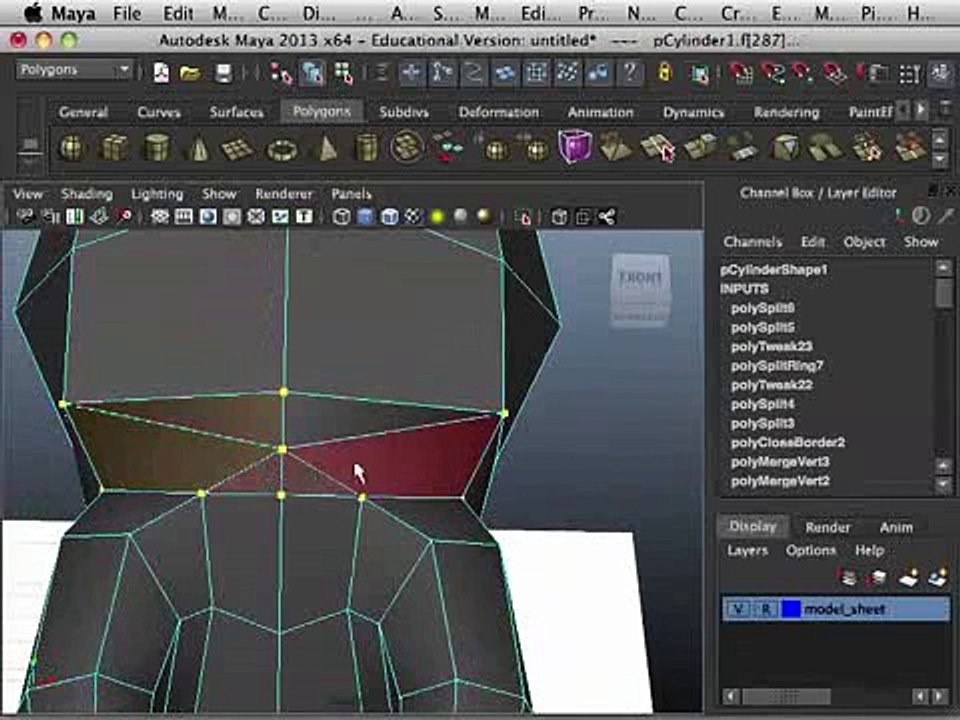Screen dimensions: 960x720
Task: Toggle V visibility on model_sheet layer
Action: click(x=739, y=609)
